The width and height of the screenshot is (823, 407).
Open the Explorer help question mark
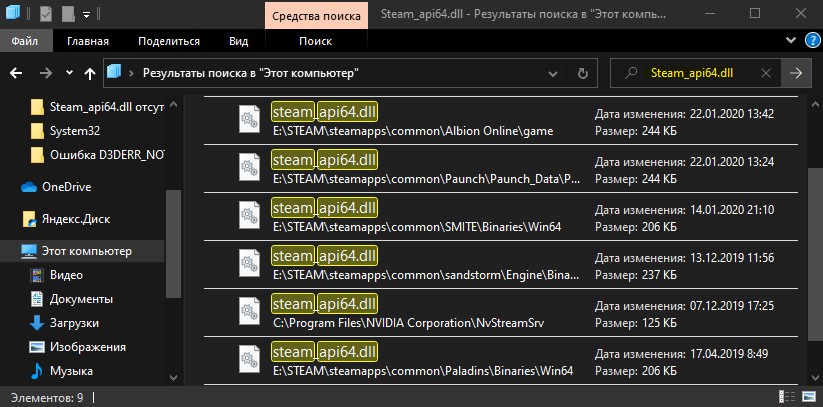point(811,40)
